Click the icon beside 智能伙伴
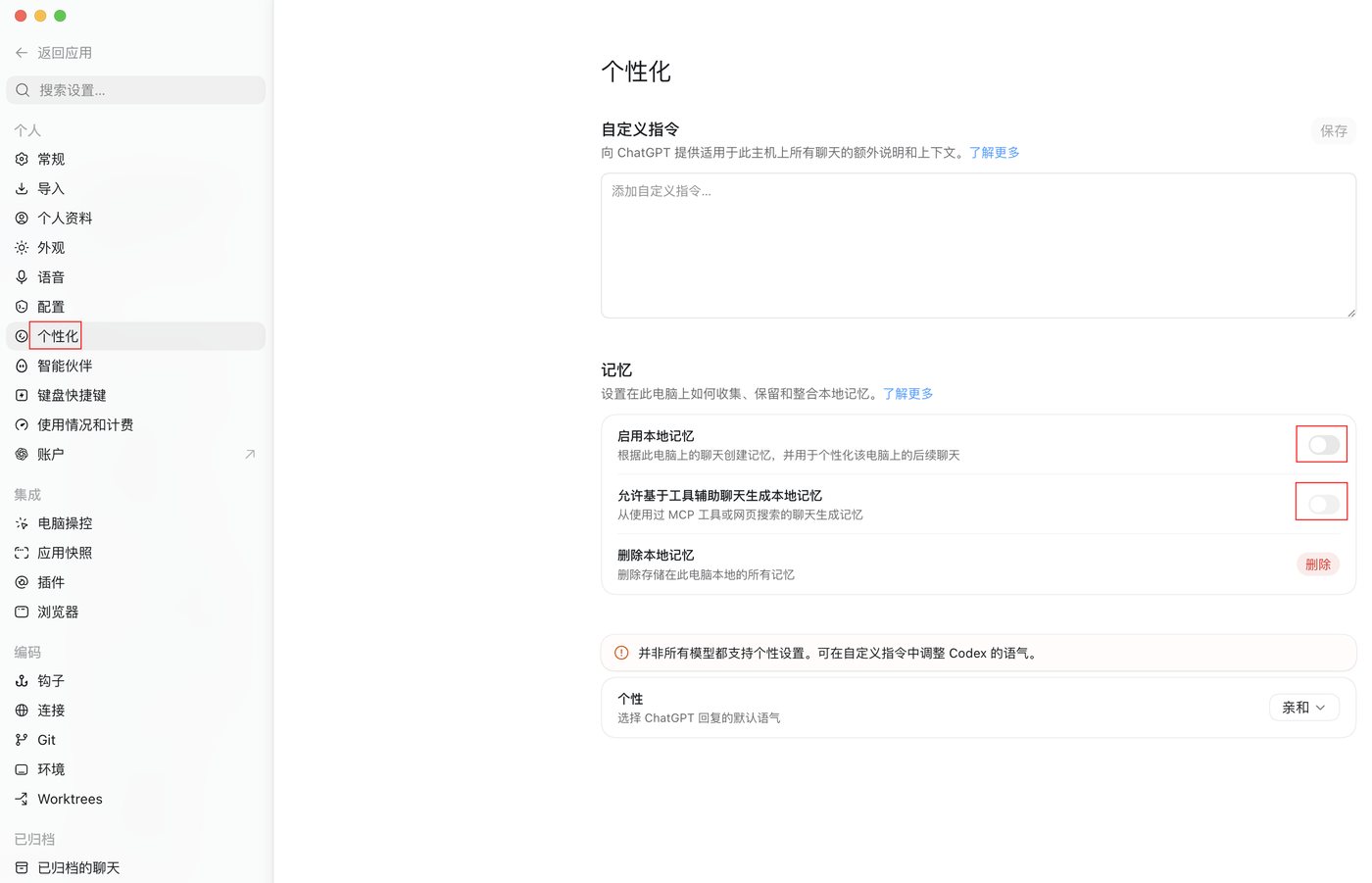 coord(22,366)
